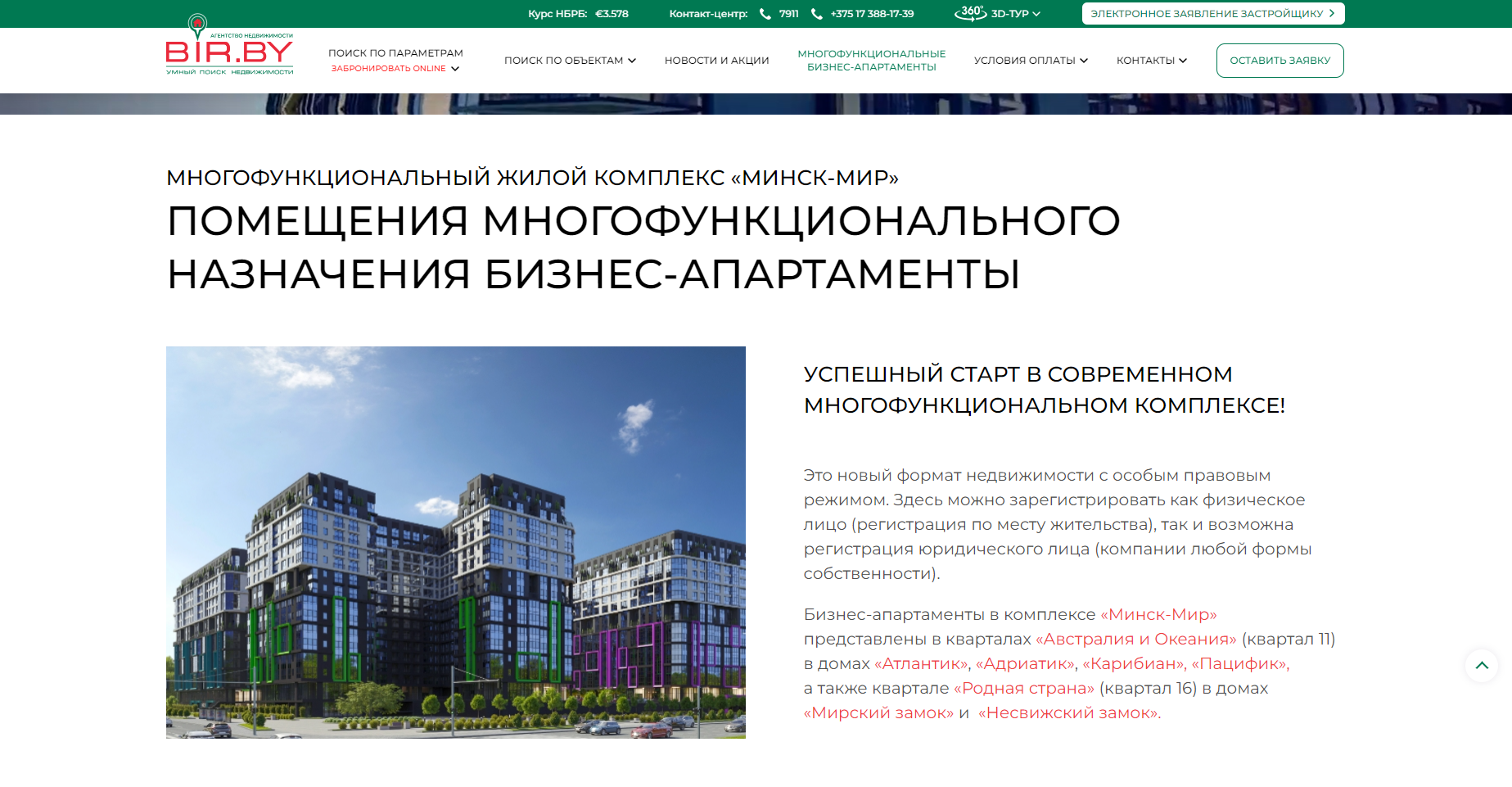Open Поиск по параметрам
Viewport: 1512px width, 787px height.
coord(395,53)
